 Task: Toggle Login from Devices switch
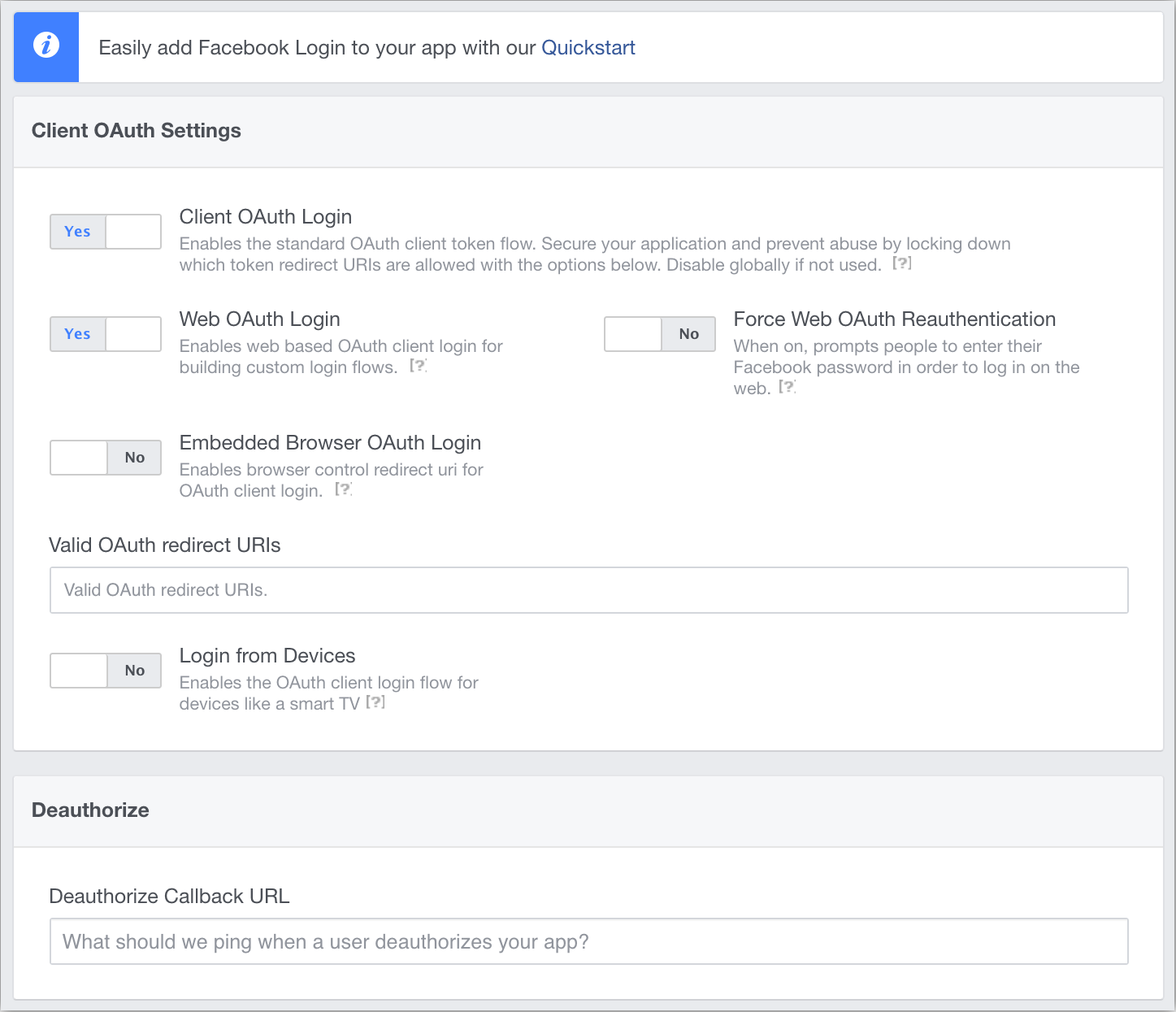(106, 671)
